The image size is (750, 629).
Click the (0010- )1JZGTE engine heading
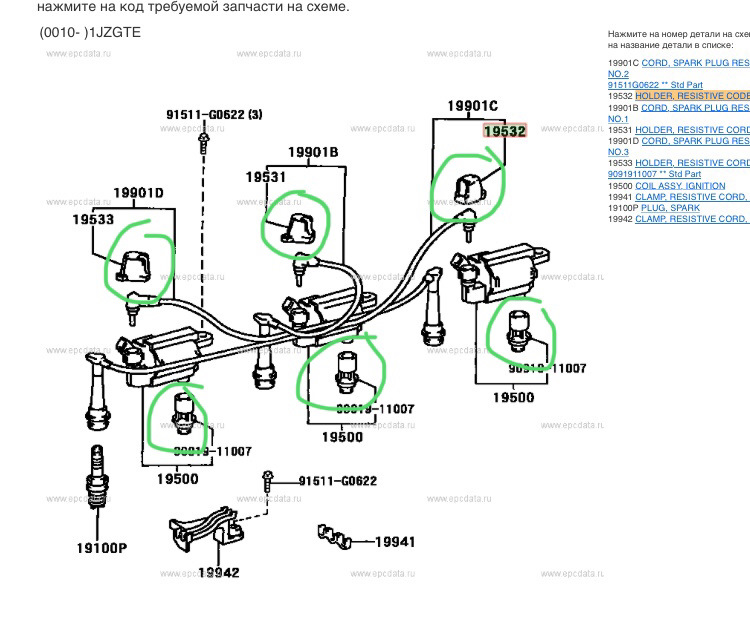click(x=90, y=33)
